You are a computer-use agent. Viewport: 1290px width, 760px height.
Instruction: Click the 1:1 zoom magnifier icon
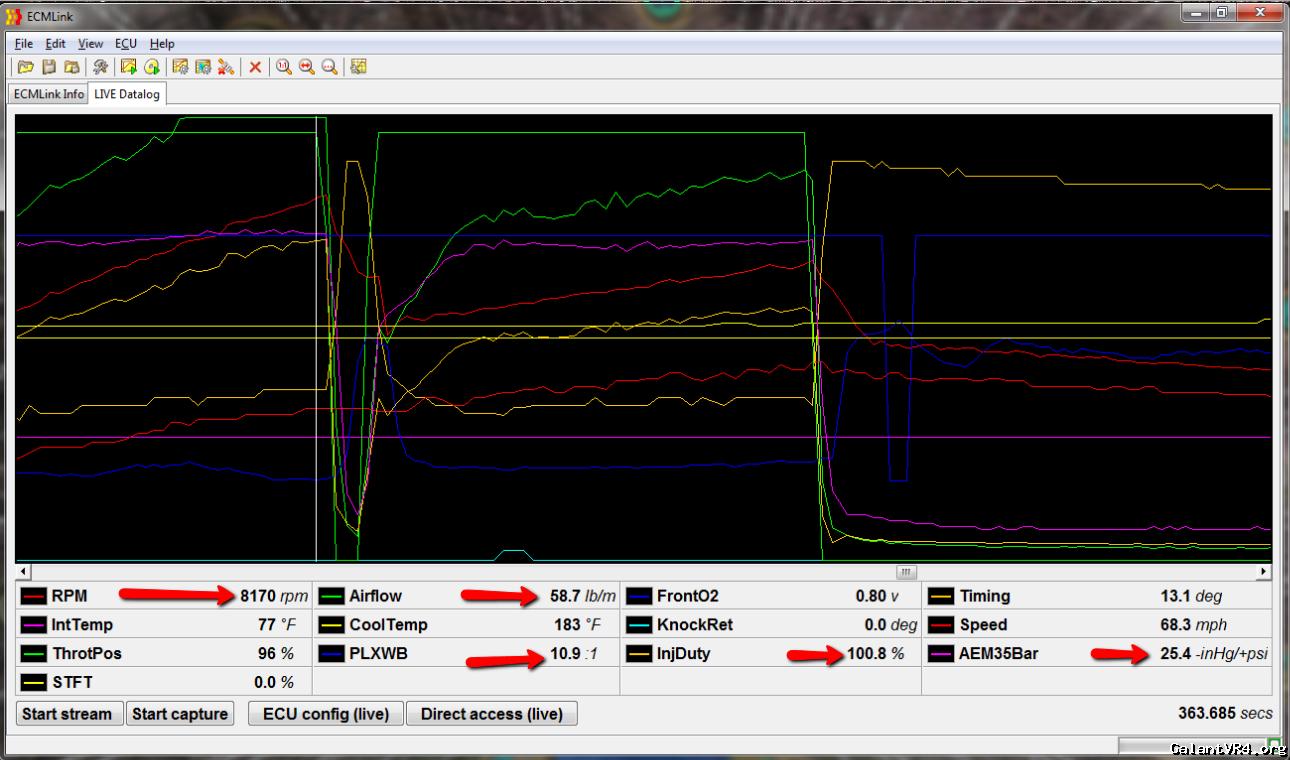click(x=283, y=67)
